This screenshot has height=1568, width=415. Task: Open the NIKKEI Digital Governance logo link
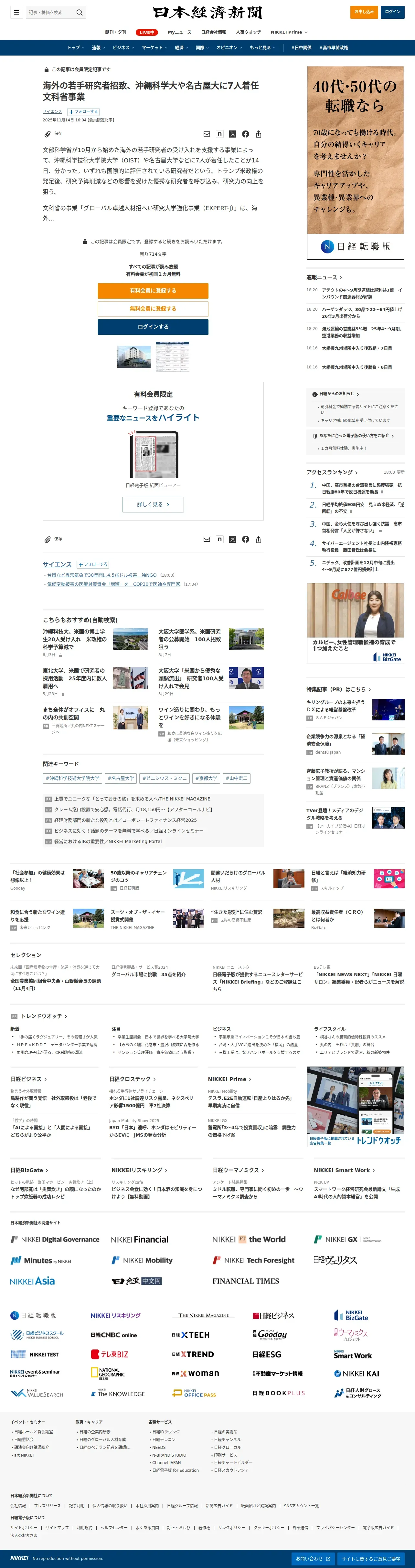55,1239
